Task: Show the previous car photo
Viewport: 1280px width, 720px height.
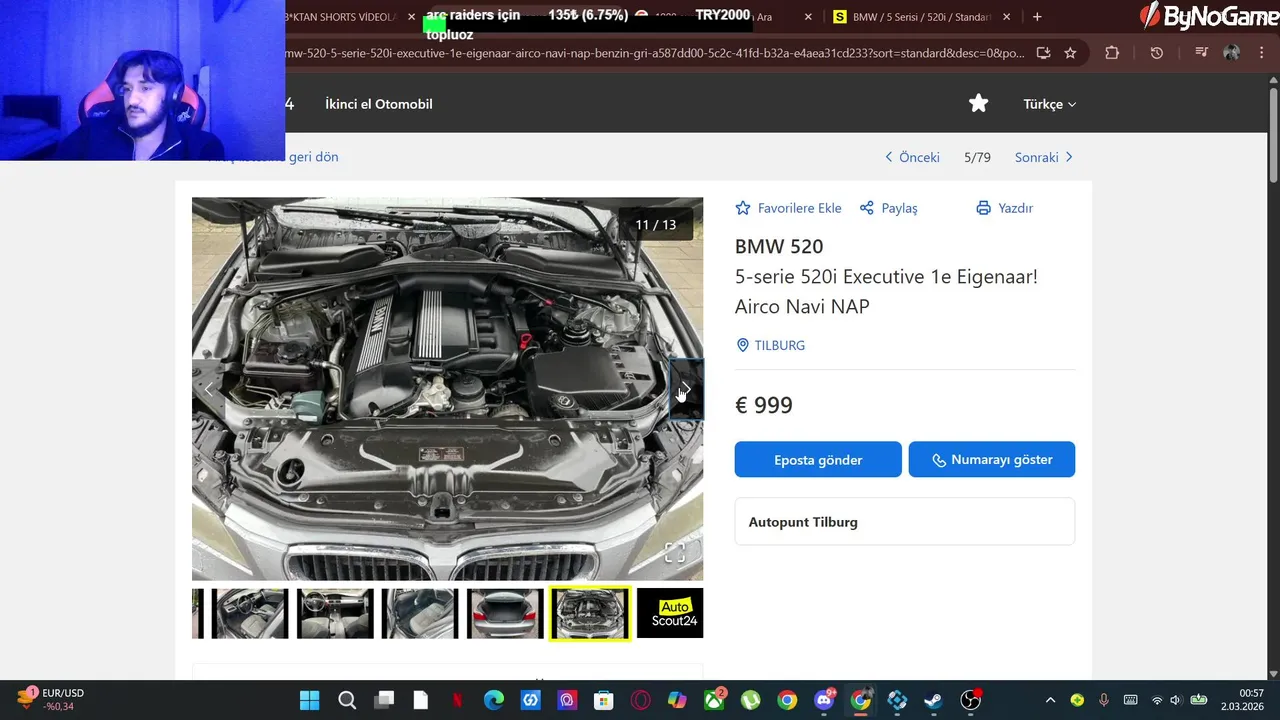Action: pos(209,390)
